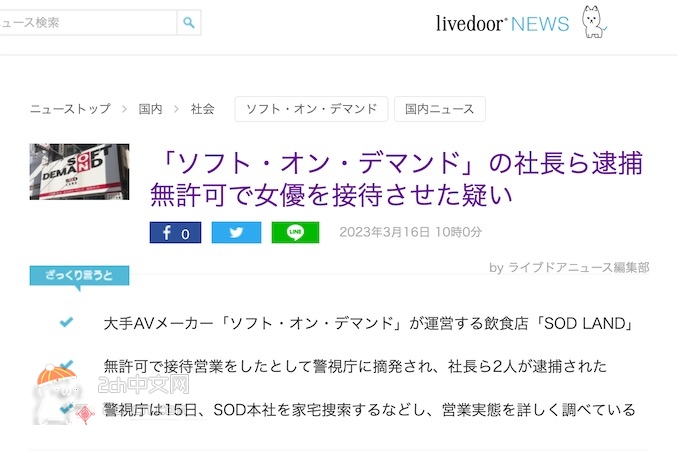Click the white dog mascot icon

point(594,22)
